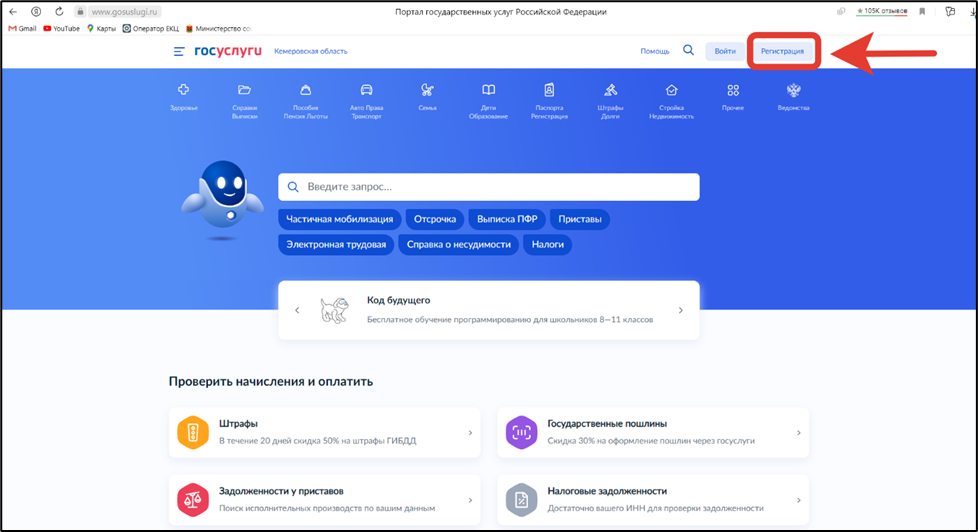The image size is (978, 532).
Task: Open the Прочее four-circles icon
Action: [x=733, y=90]
